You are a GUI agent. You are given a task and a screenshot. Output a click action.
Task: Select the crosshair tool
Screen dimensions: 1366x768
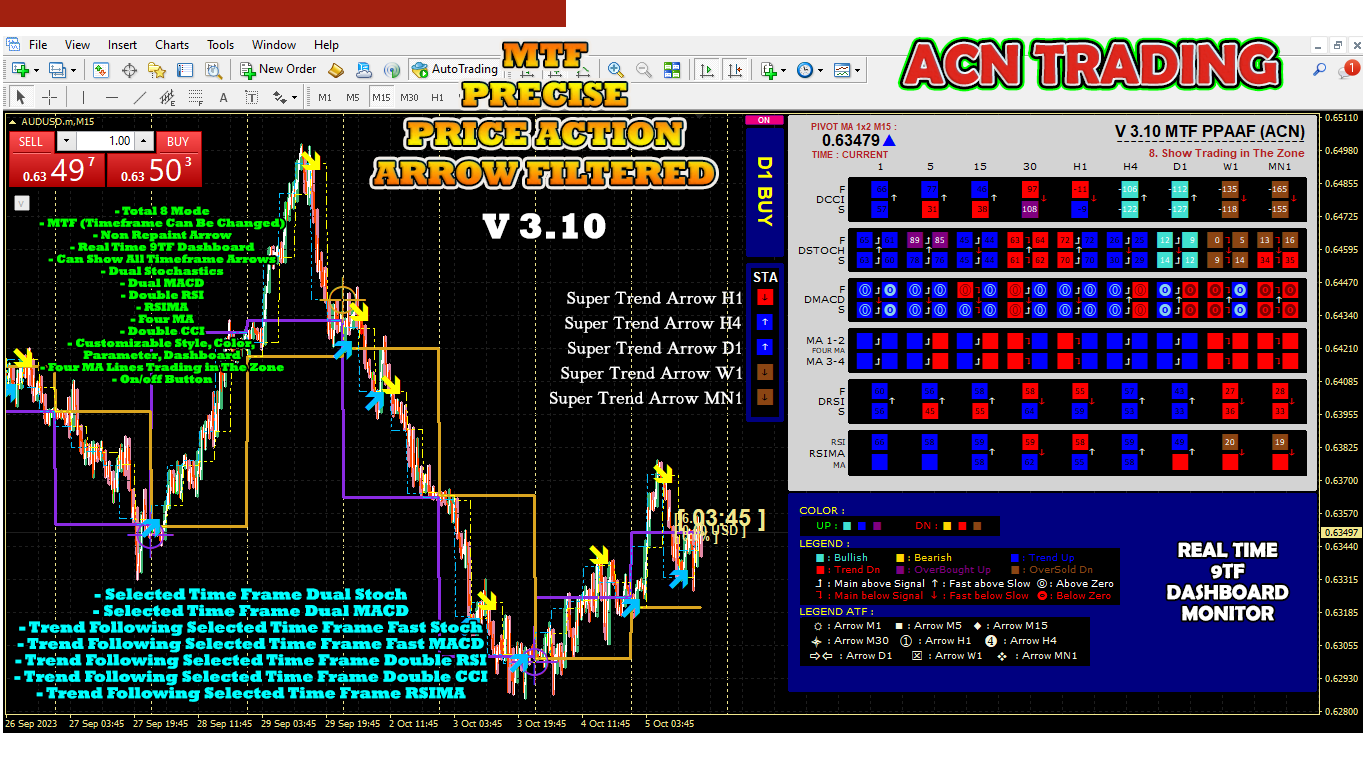(48, 97)
